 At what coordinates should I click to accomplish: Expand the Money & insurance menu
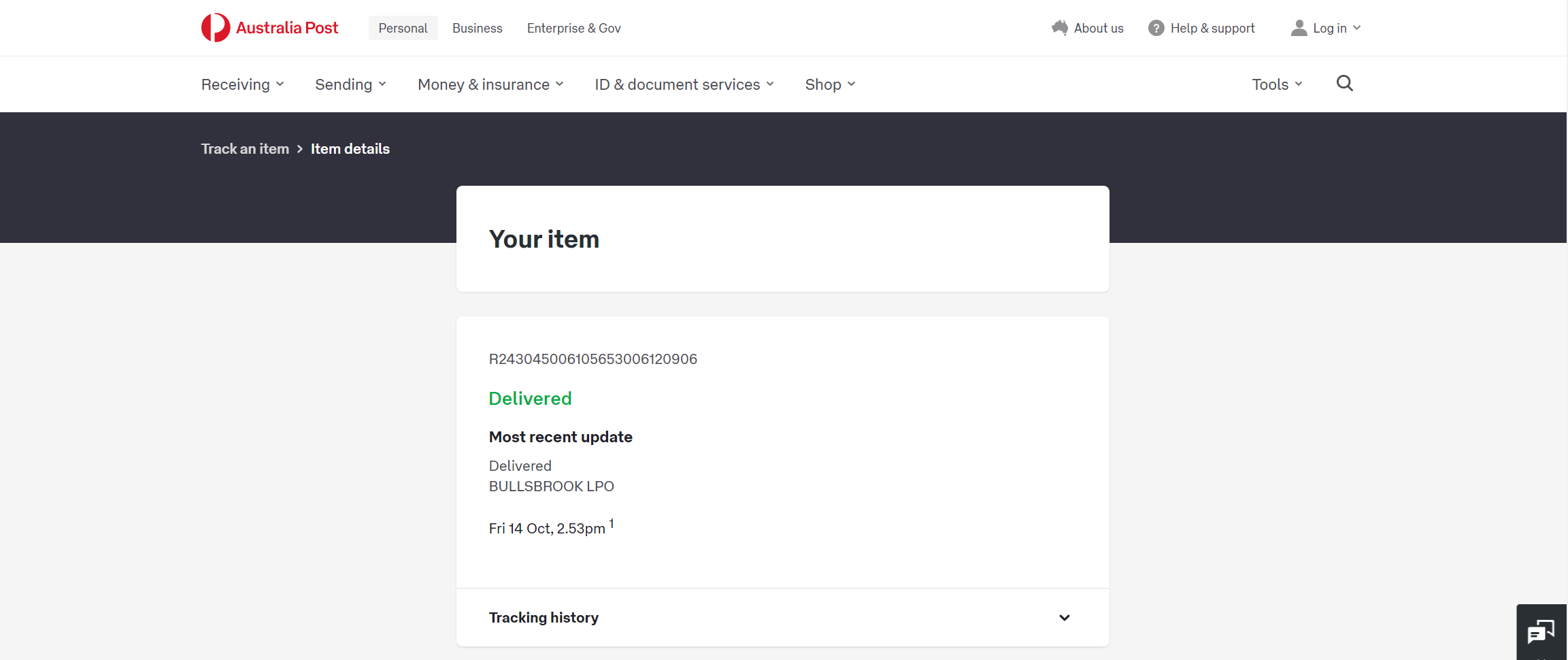click(490, 84)
